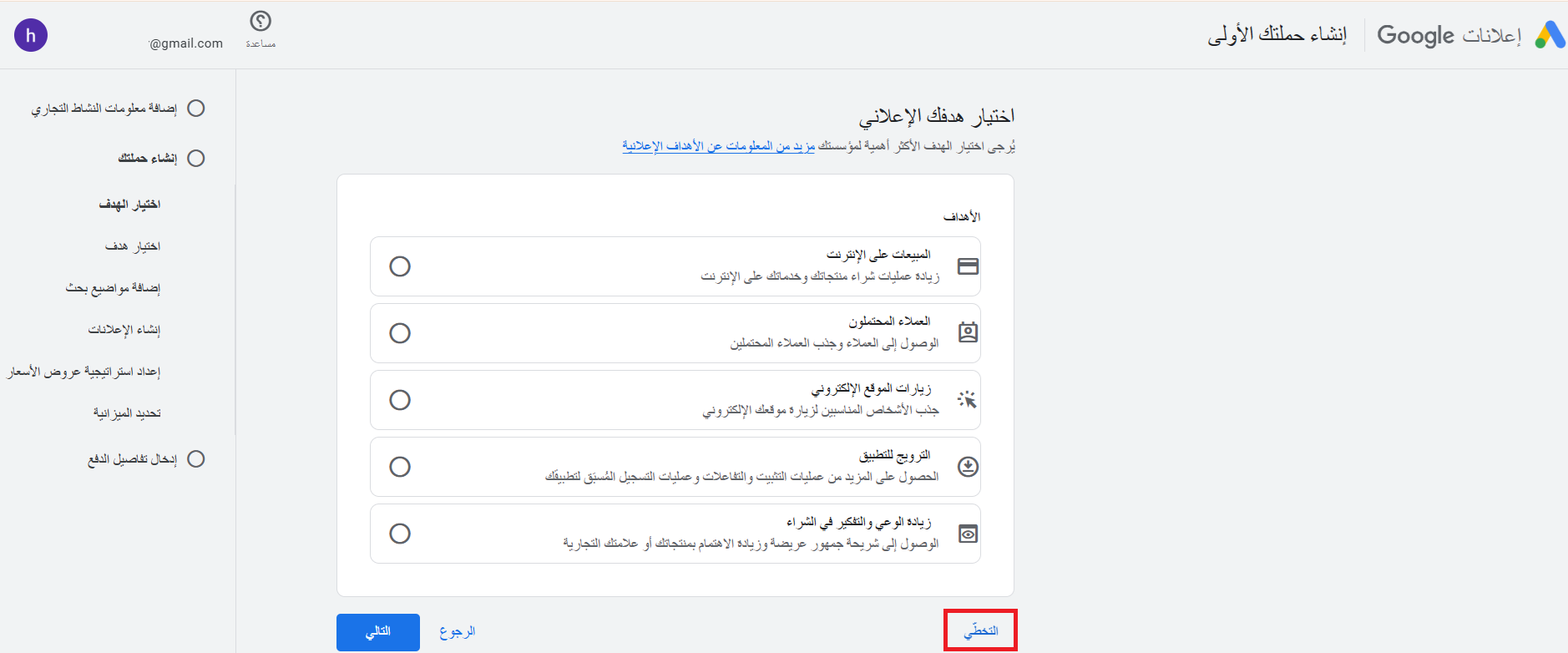This screenshot has height=653, width=1568.
Task: Choose the زيادة الوعي والتفكير في الشراء radio option
Action: pyautogui.click(x=400, y=534)
